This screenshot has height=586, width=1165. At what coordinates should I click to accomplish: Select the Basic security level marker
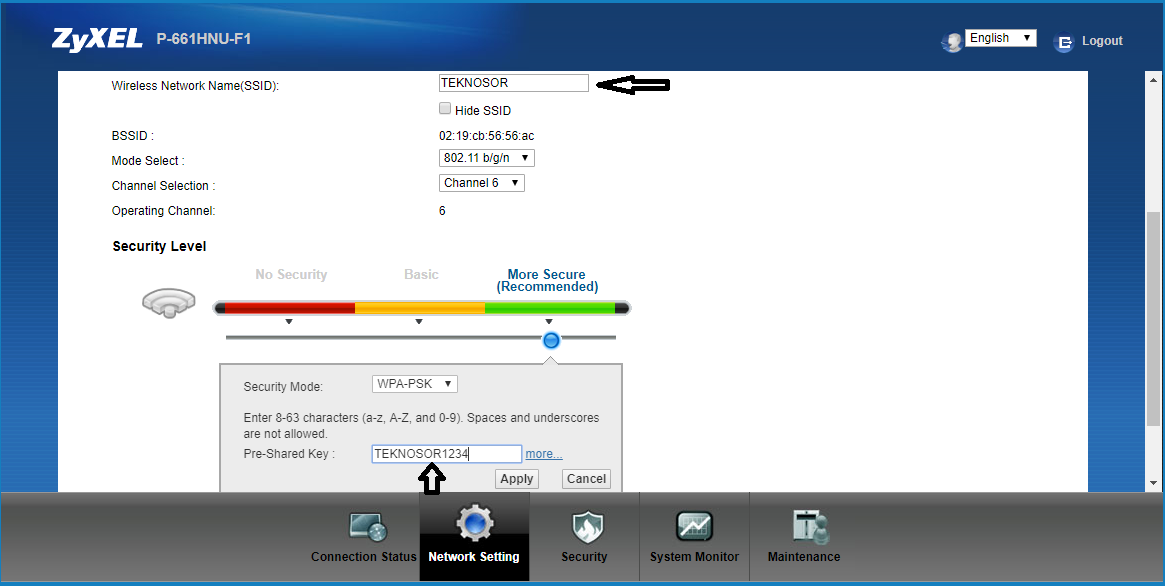[419, 322]
